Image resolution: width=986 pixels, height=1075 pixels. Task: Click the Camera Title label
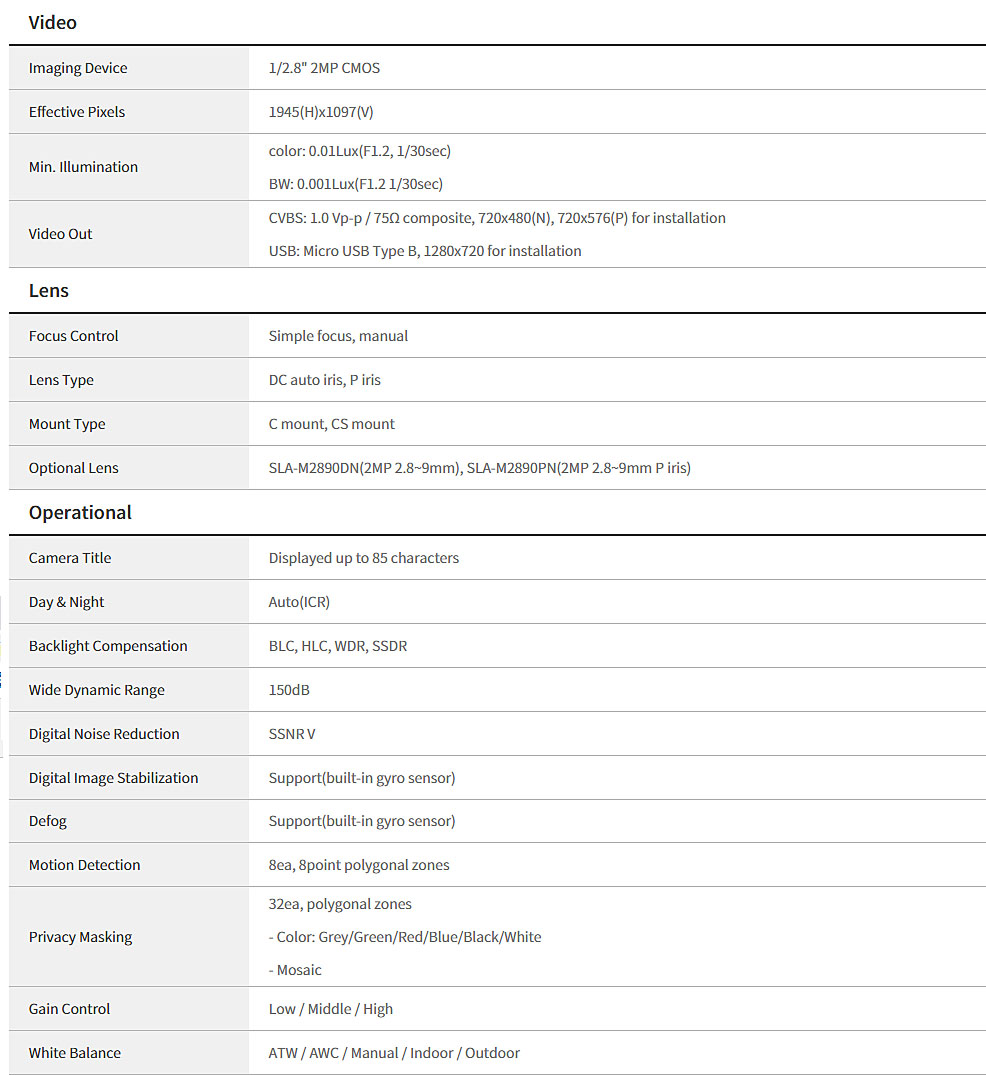pyautogui.click(x=70, y=558)
